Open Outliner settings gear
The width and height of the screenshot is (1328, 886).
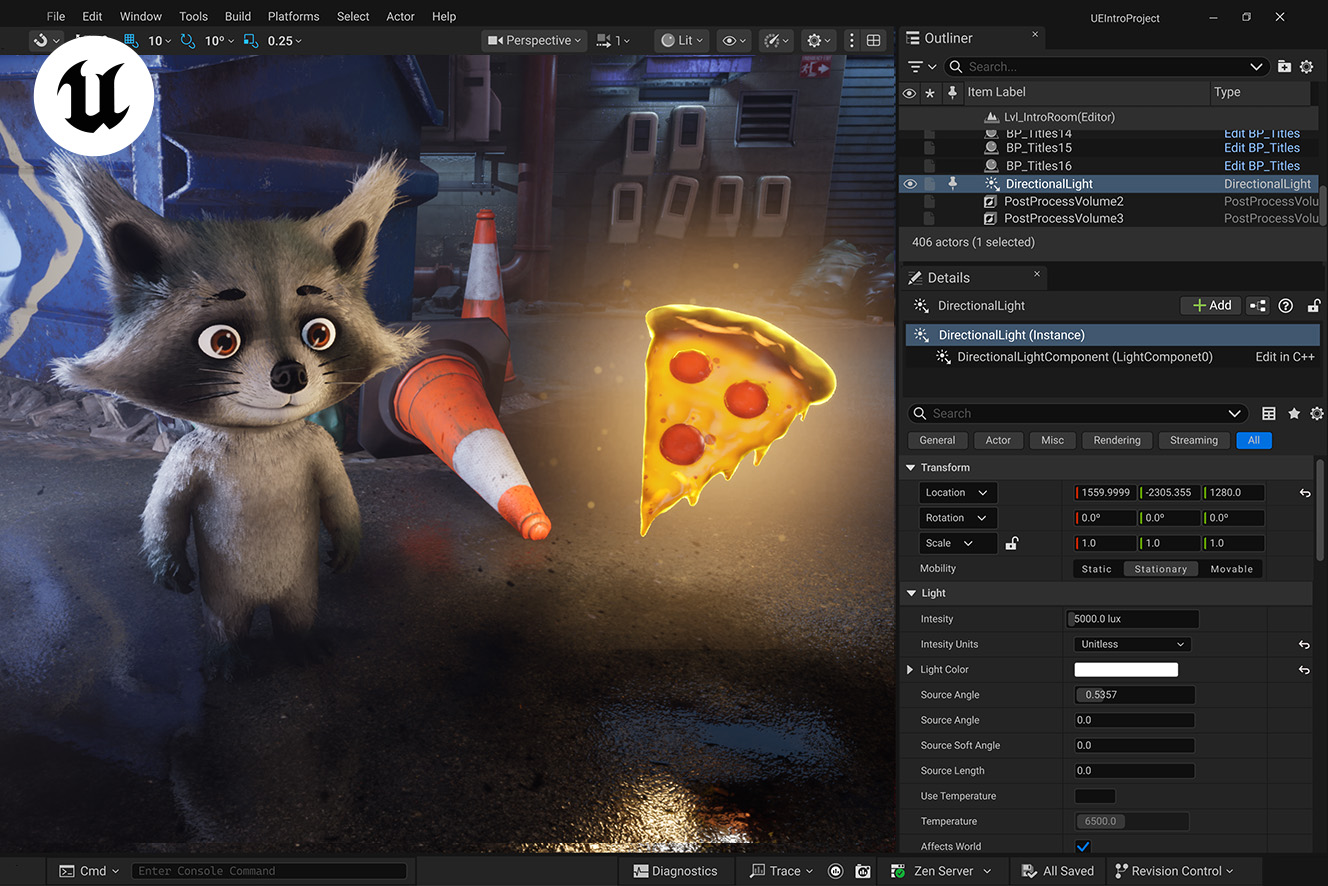point(1306,67)
